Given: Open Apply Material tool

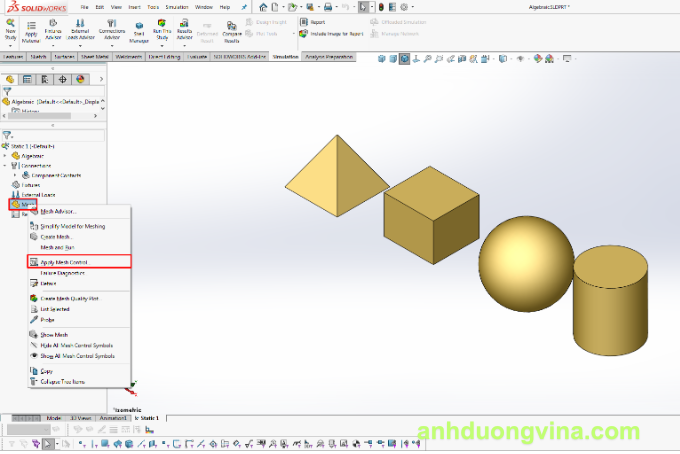Looking at the screenshot, I should 31,28.
